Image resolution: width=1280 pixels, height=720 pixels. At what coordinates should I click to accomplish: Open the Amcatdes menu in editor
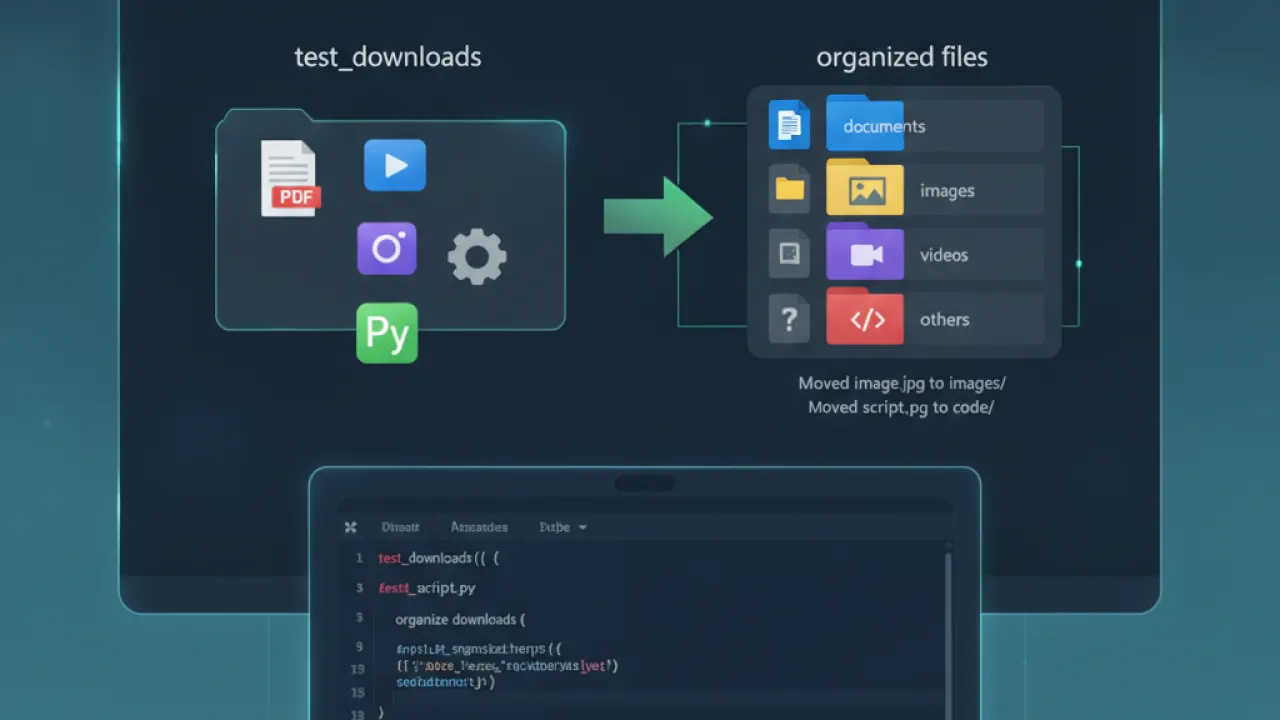pyautogui.click(x=479, y=527)
